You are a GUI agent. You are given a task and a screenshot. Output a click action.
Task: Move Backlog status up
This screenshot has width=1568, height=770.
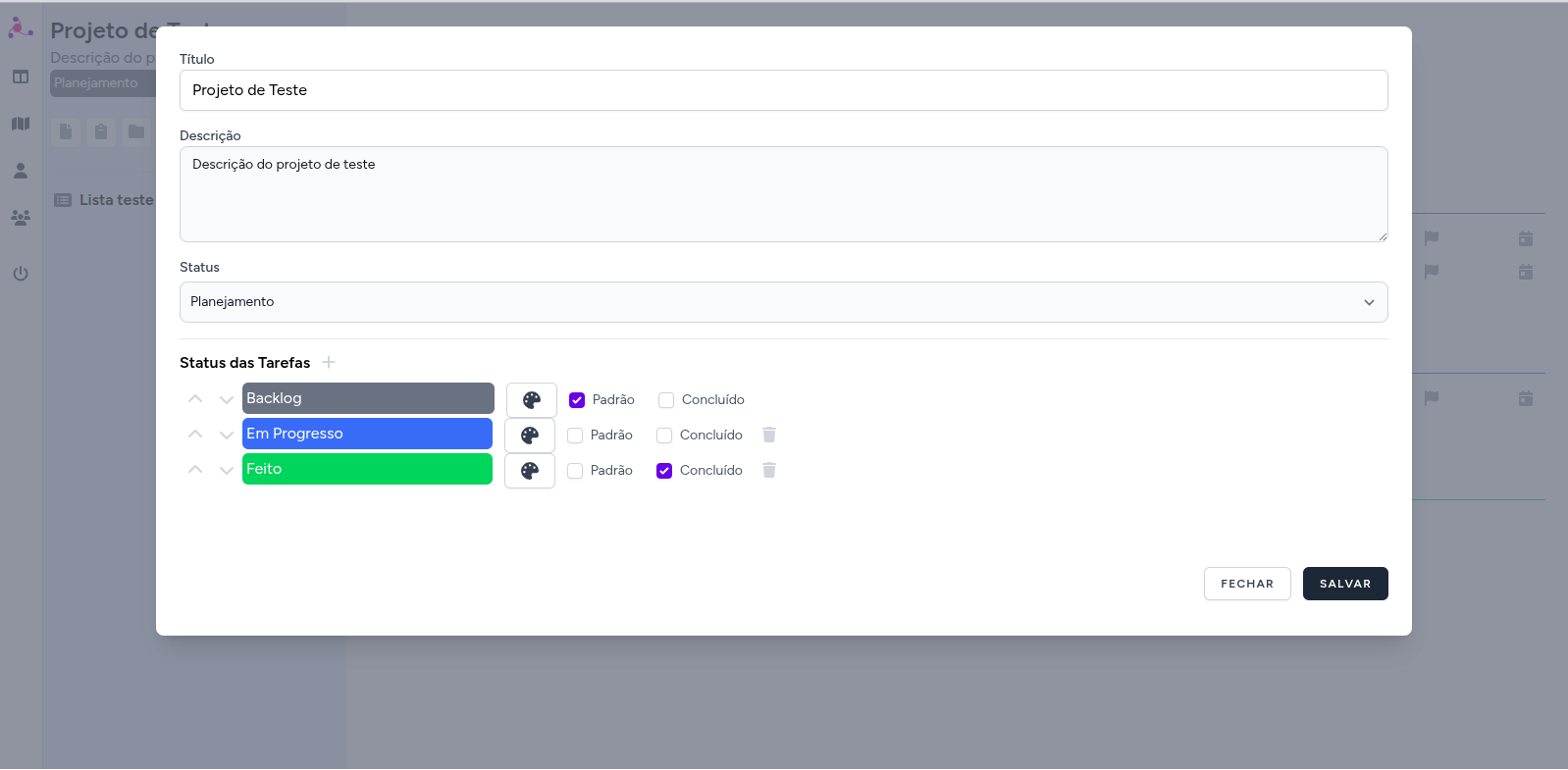pos(195,399)
